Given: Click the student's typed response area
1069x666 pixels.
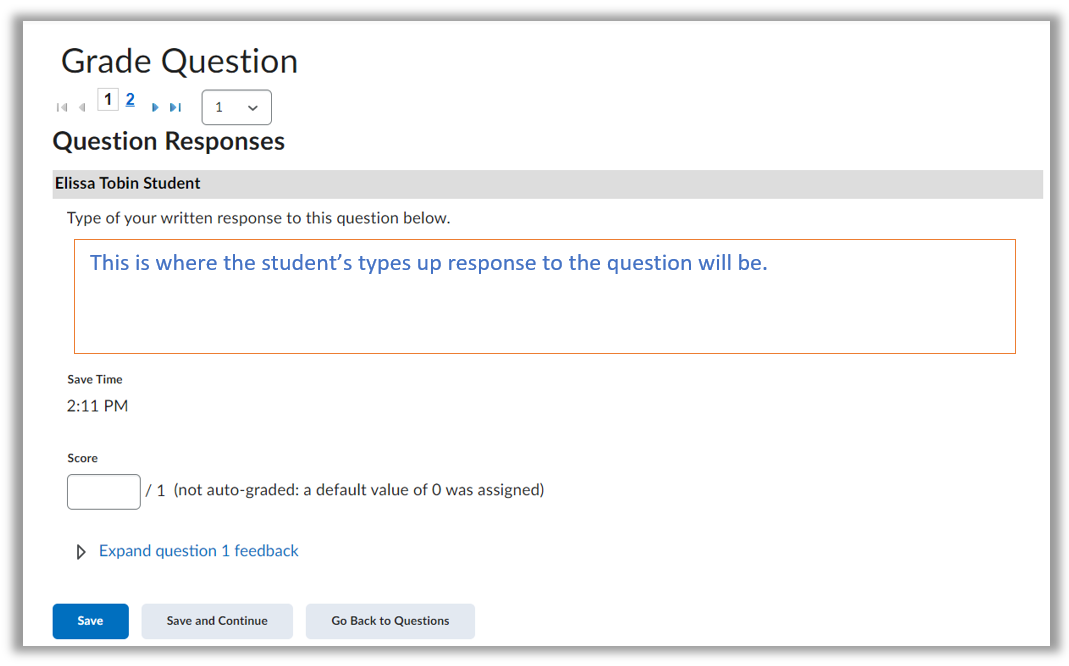Looking at the screenshot, I should [x=544, y=296].
